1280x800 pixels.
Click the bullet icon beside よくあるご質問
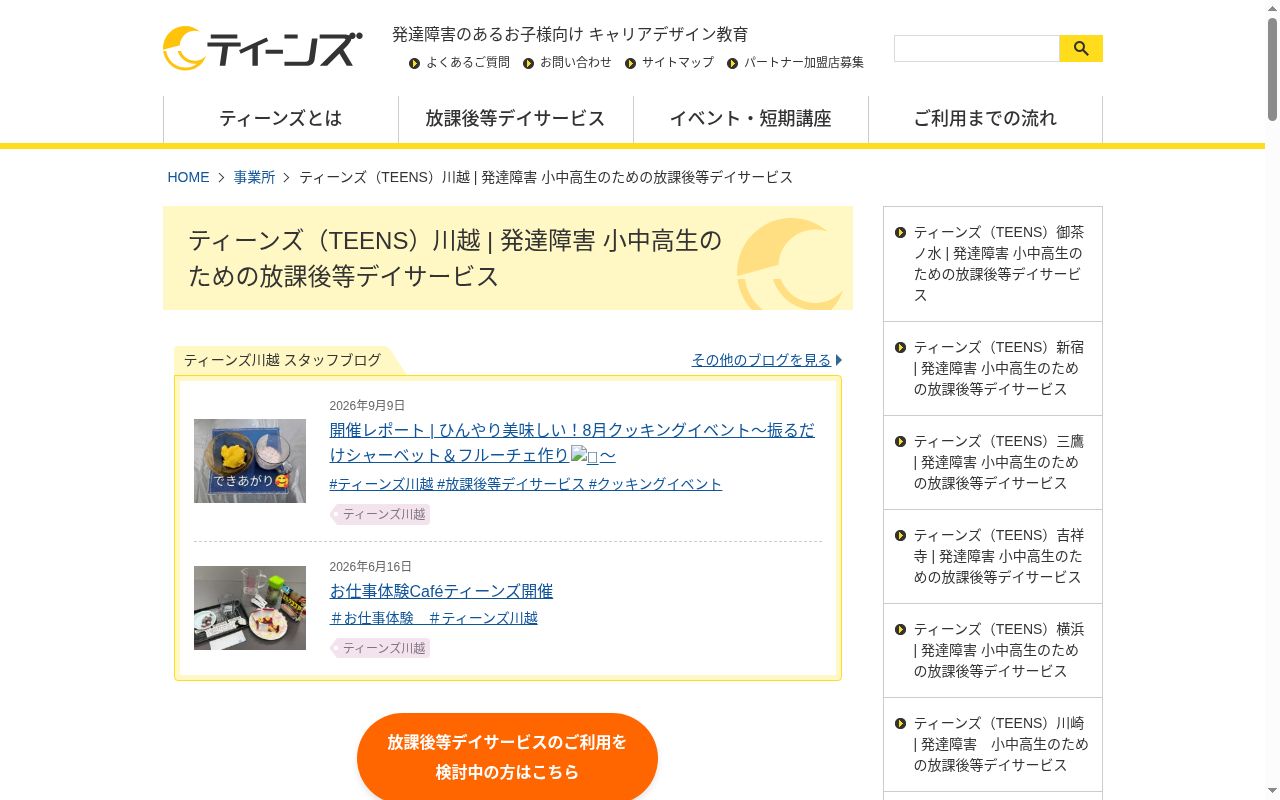point(414,63)
